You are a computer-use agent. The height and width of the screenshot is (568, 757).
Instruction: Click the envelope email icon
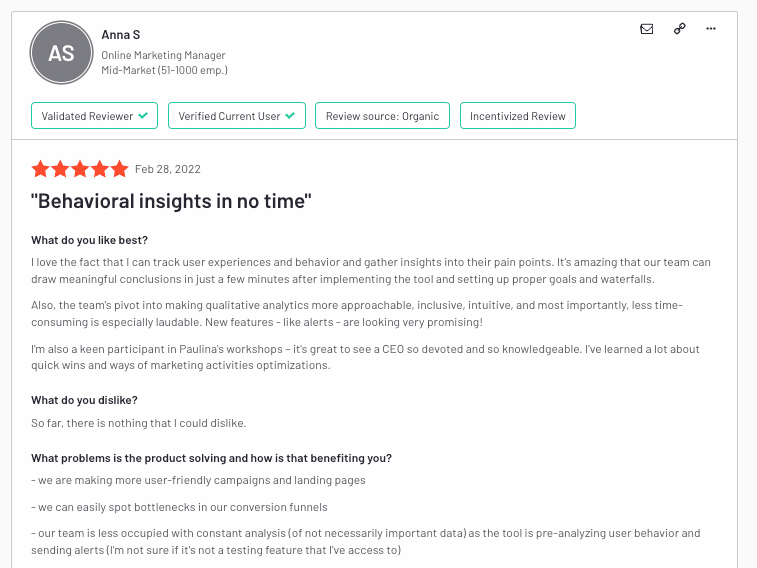646,29
